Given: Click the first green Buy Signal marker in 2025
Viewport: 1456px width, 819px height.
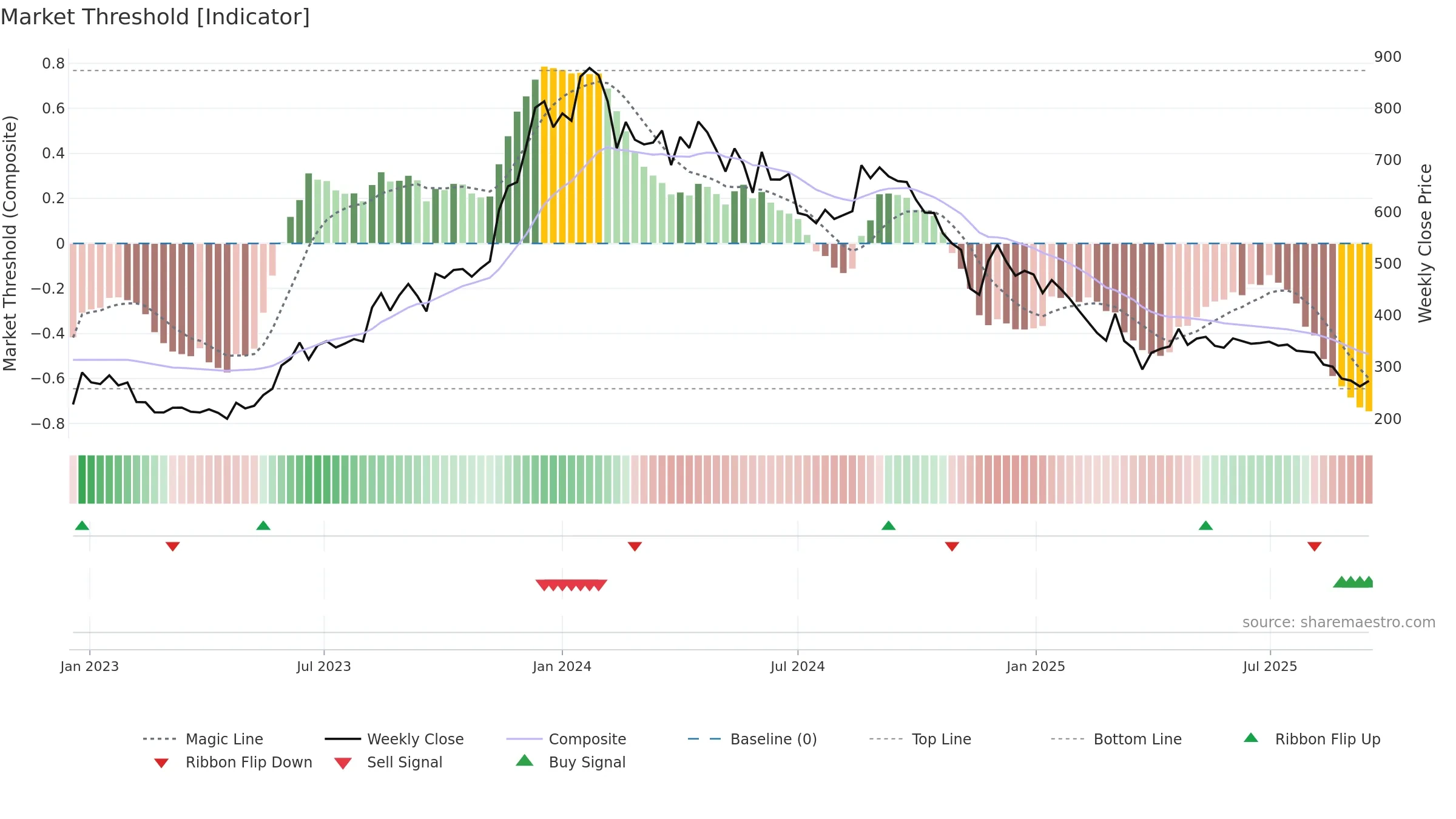Looking at the screenshot, I should point(1341,582).
